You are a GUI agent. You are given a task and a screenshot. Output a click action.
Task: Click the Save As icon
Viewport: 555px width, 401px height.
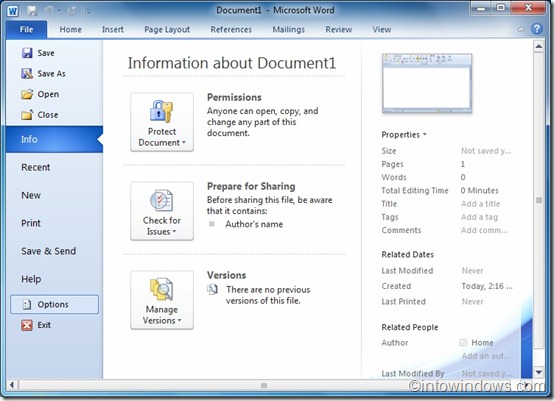(27, 74)
